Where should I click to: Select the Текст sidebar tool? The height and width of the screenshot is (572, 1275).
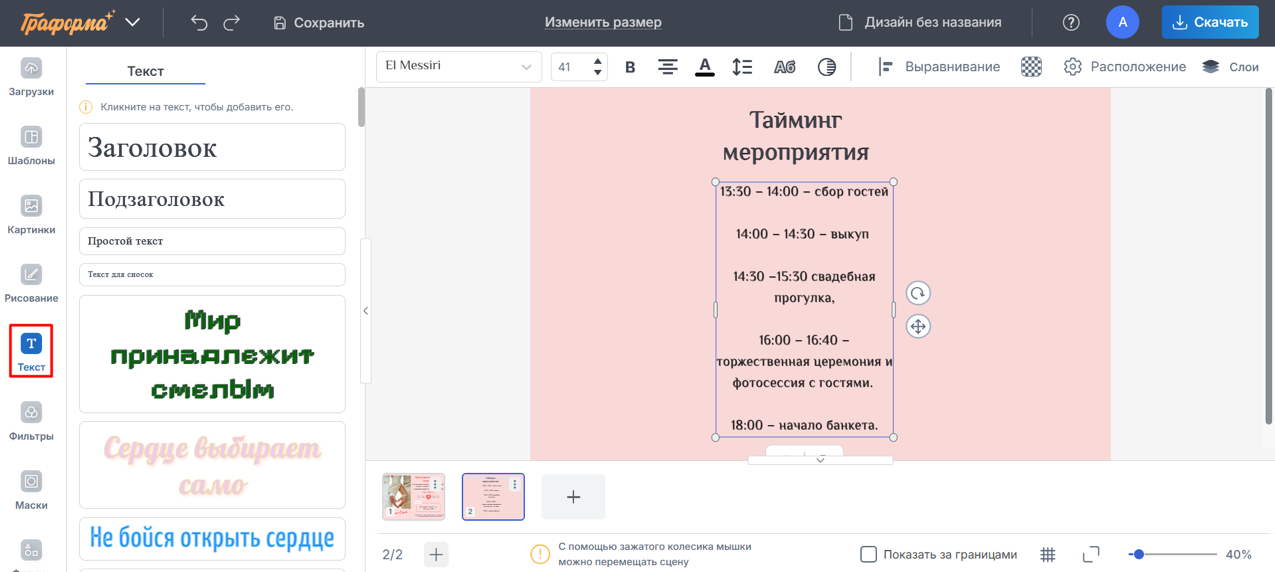tap(31, 351)
